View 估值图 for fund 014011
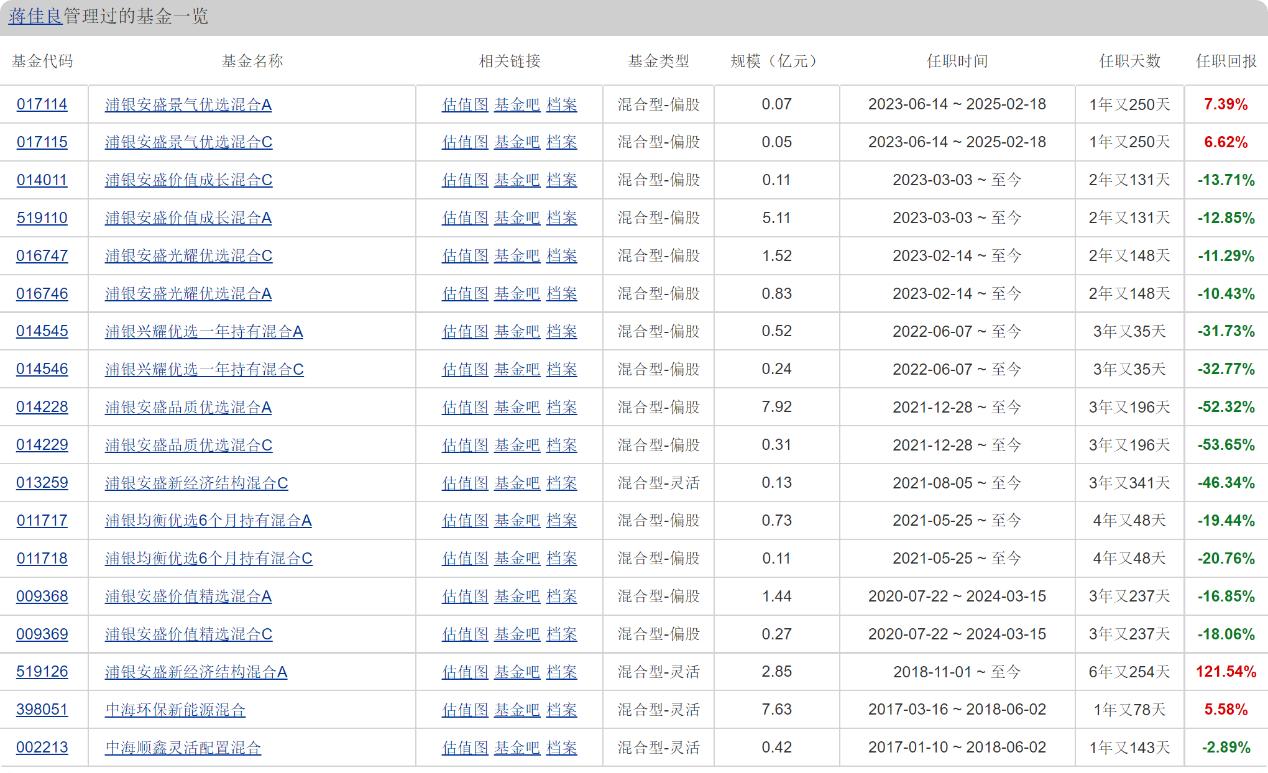 465,180
